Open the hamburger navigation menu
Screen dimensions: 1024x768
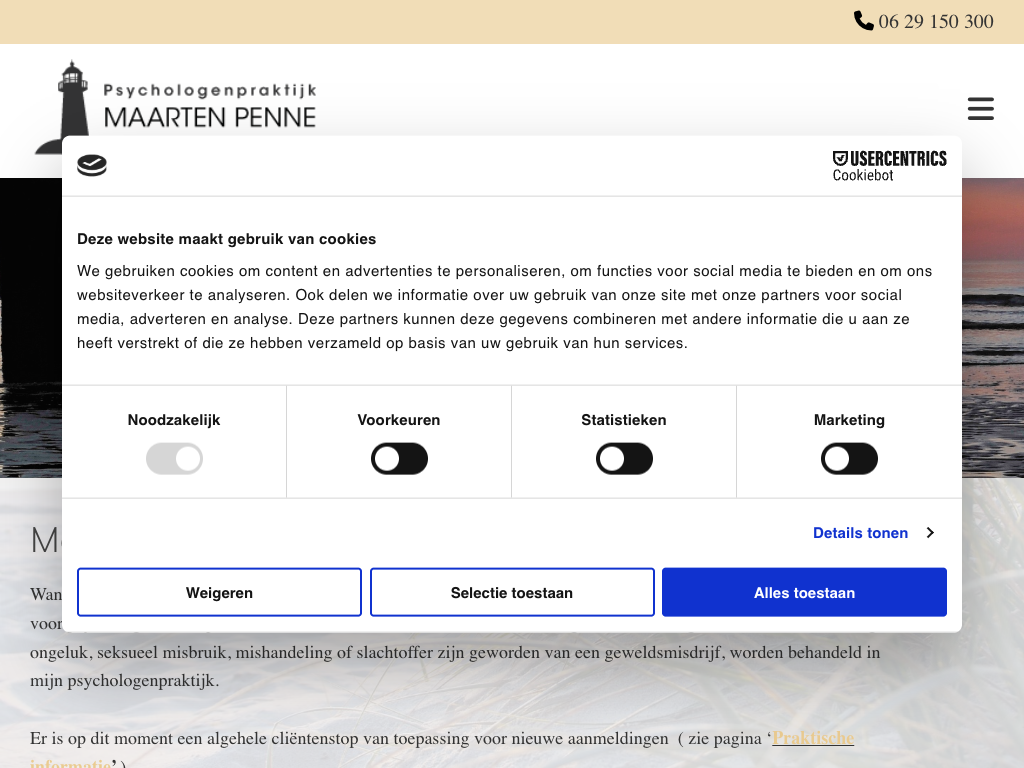coord(980,109)
